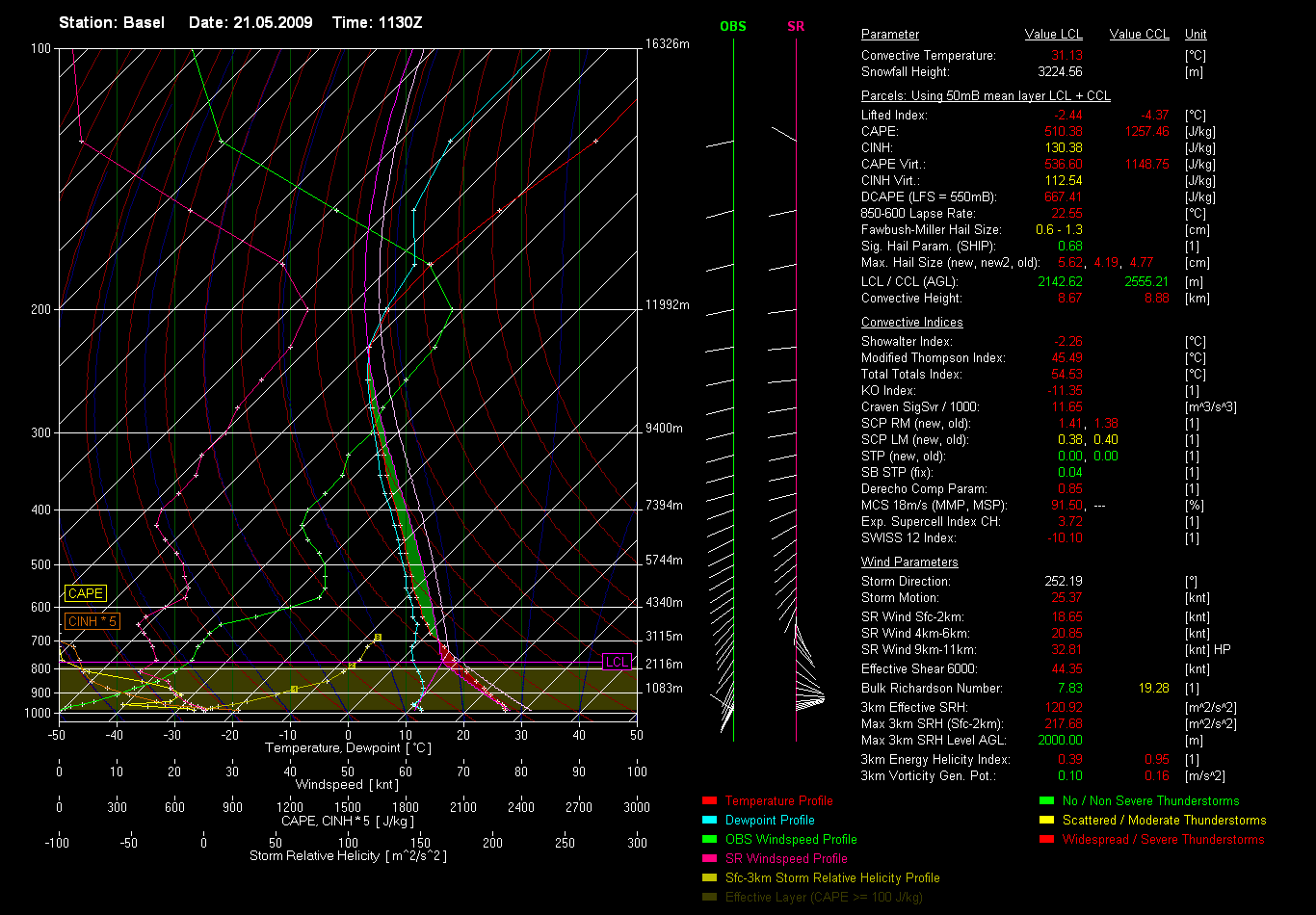Select the Sfc-3km Storm Relative Helicity swatch
Viewport: 1316px width, 915px height.
709,877
